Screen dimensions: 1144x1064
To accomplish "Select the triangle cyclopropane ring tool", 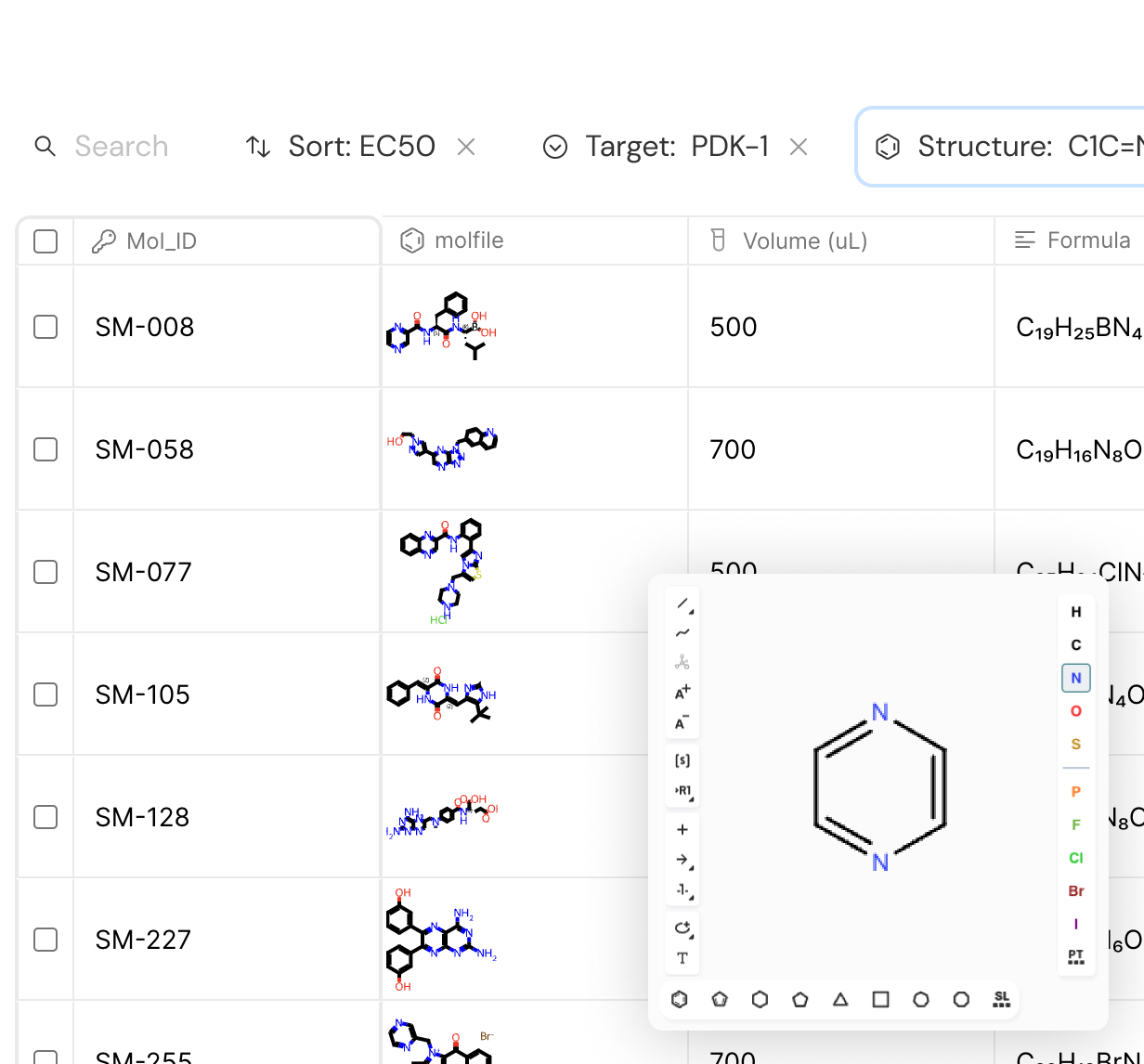I will 840,999.
